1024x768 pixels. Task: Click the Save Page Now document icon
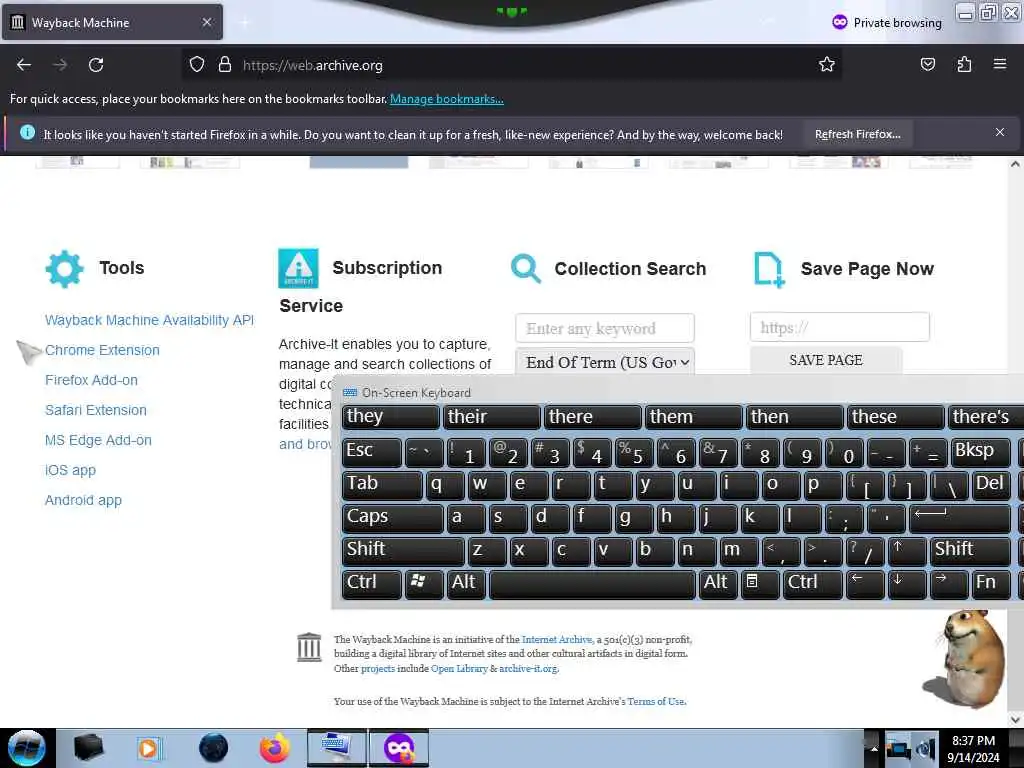[x=769, y=269]
